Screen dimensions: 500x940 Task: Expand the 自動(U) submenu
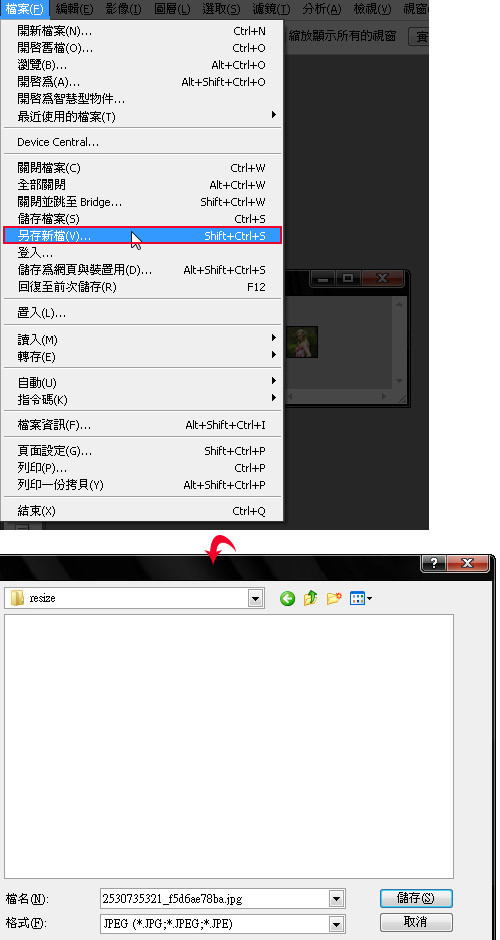[142, 382]
